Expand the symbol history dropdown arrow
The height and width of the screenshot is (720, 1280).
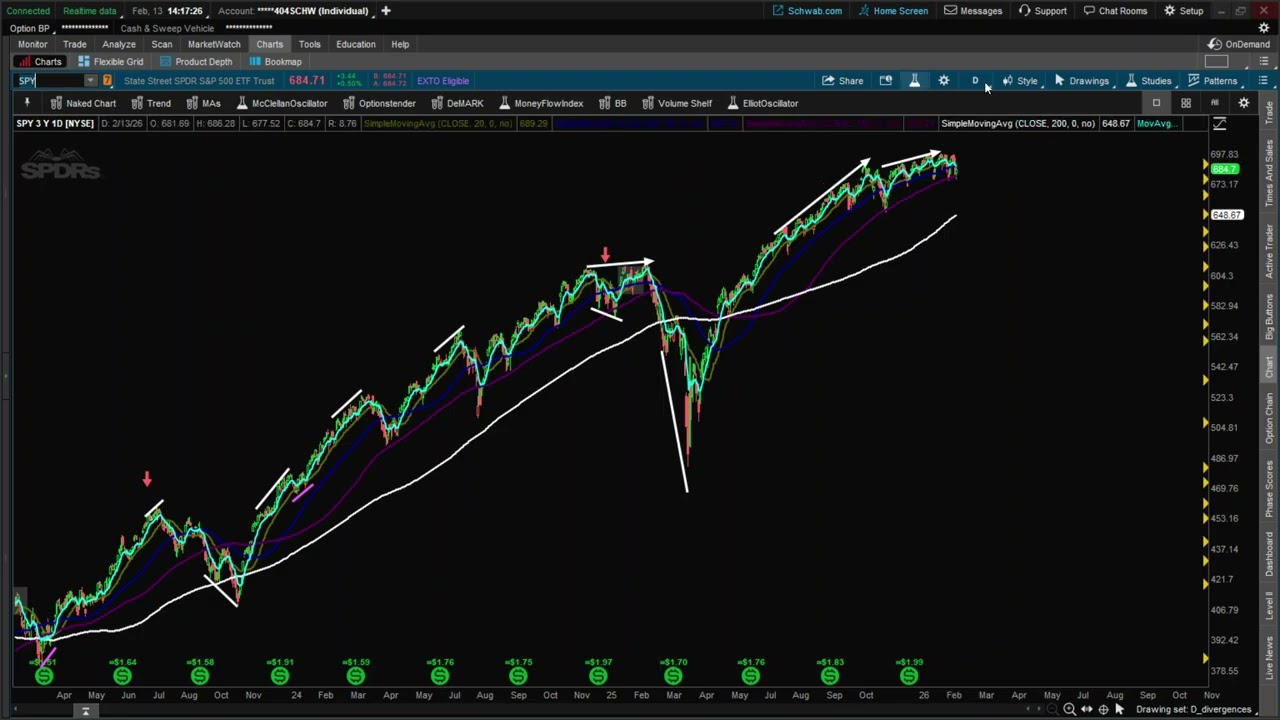(91, 81)
